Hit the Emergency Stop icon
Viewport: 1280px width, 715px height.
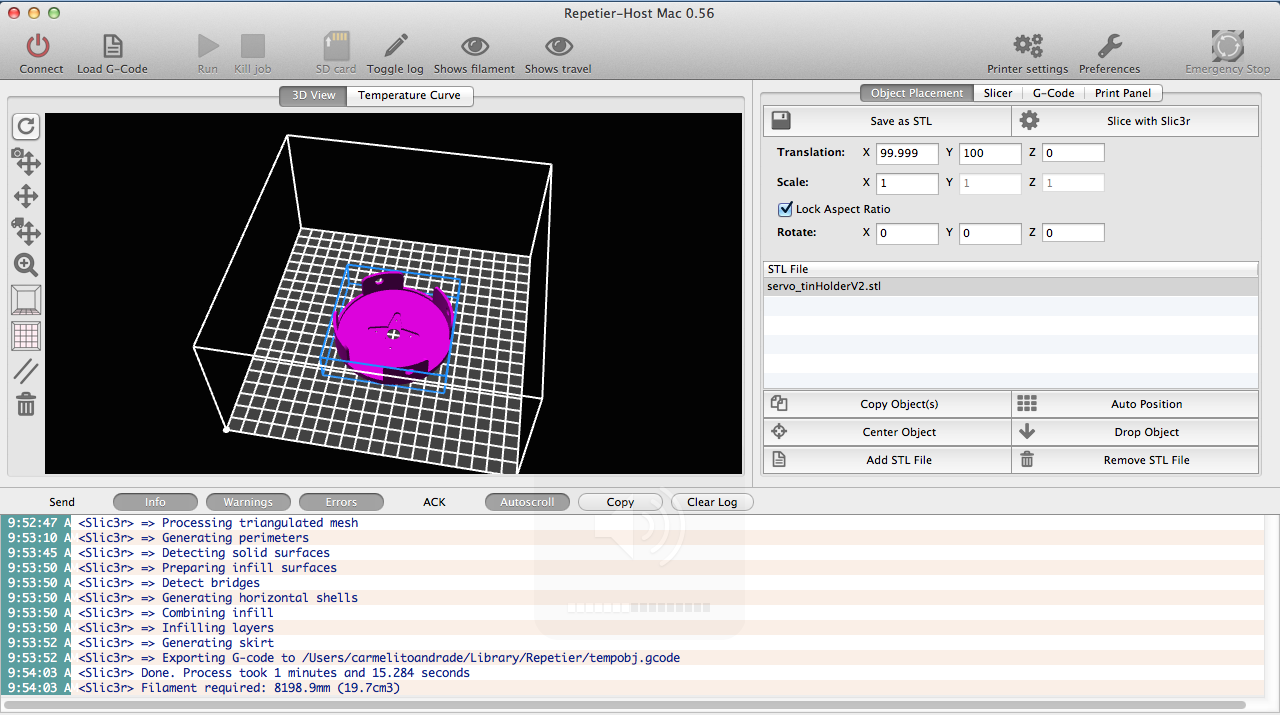[1227, 46]
